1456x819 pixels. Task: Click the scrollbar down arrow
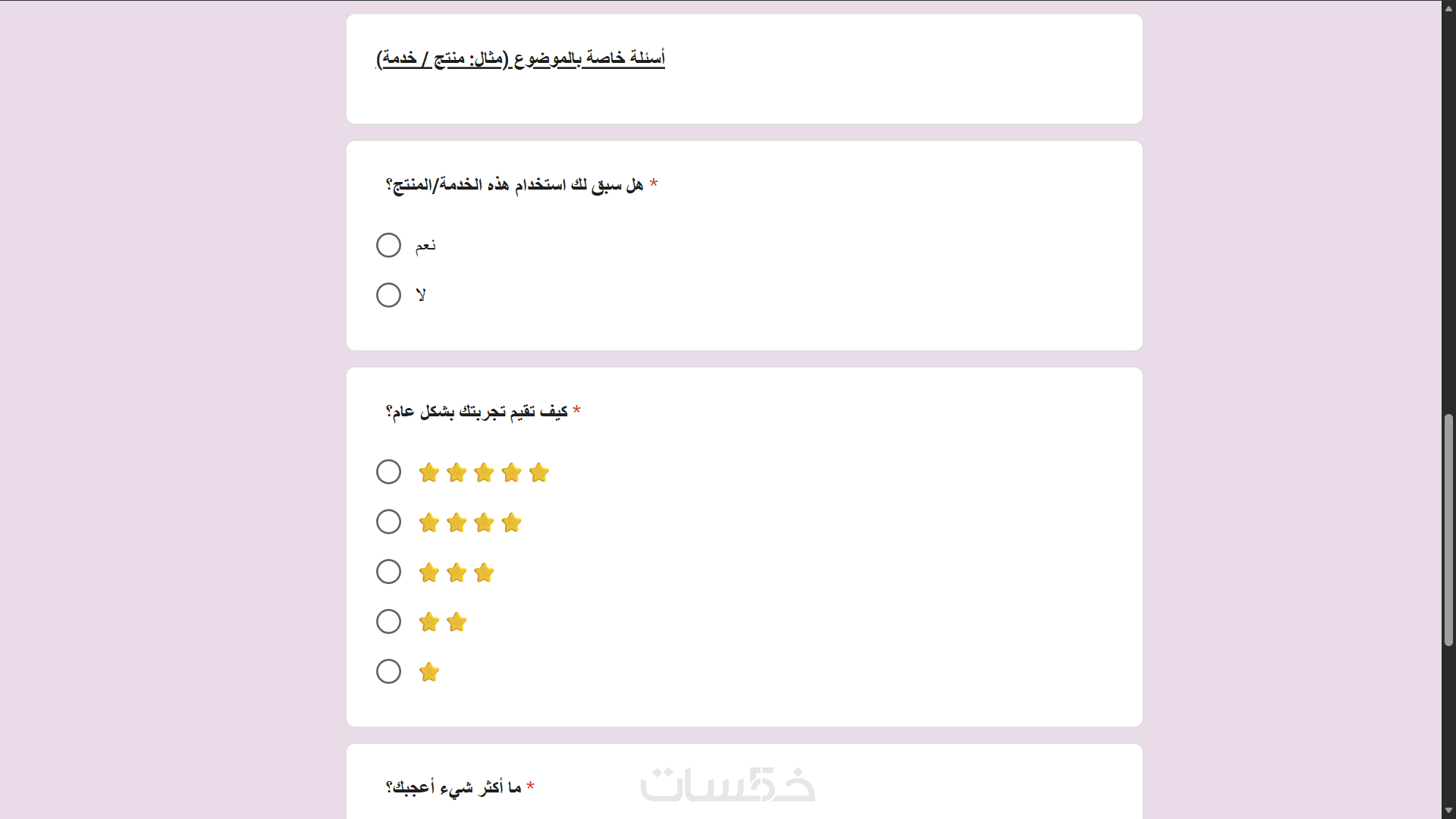(x=1448, y=811)
